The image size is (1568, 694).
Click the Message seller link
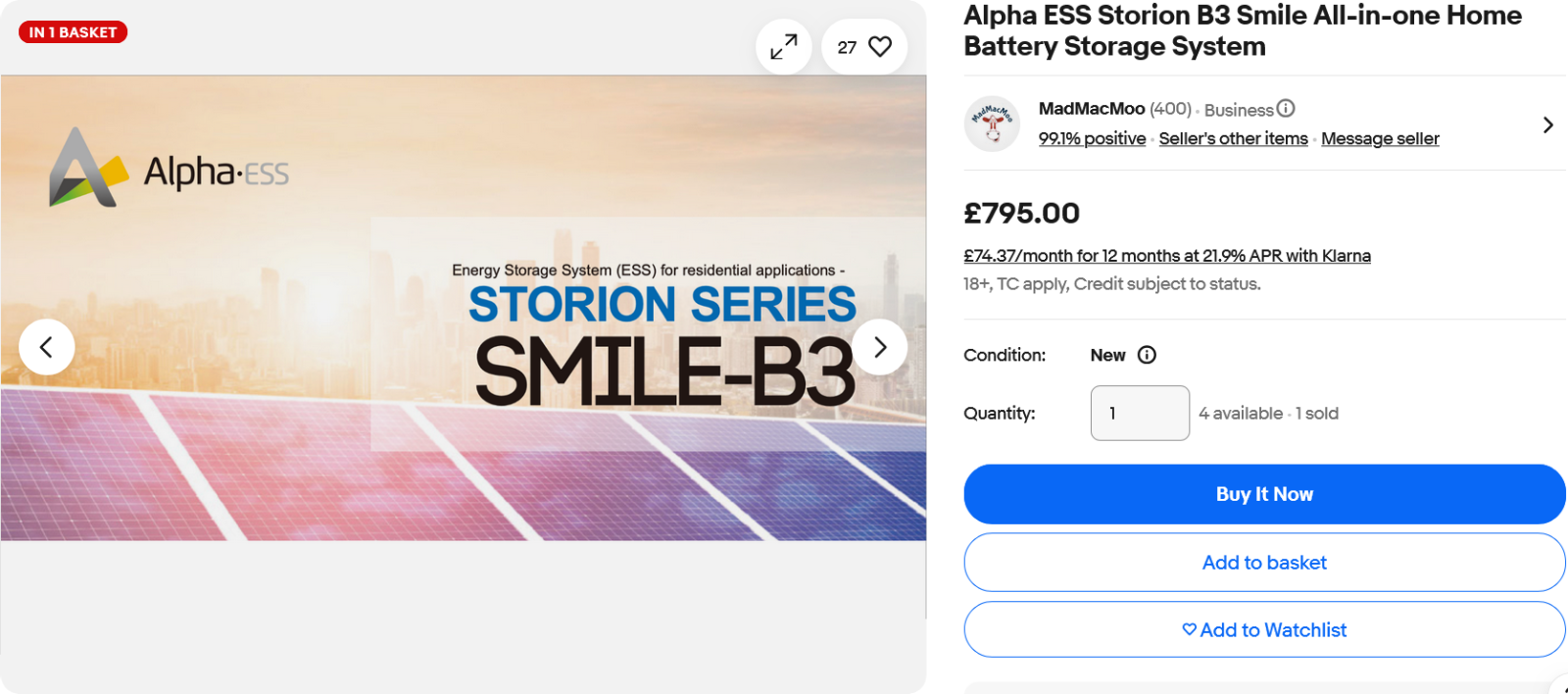pos(1380,139)
